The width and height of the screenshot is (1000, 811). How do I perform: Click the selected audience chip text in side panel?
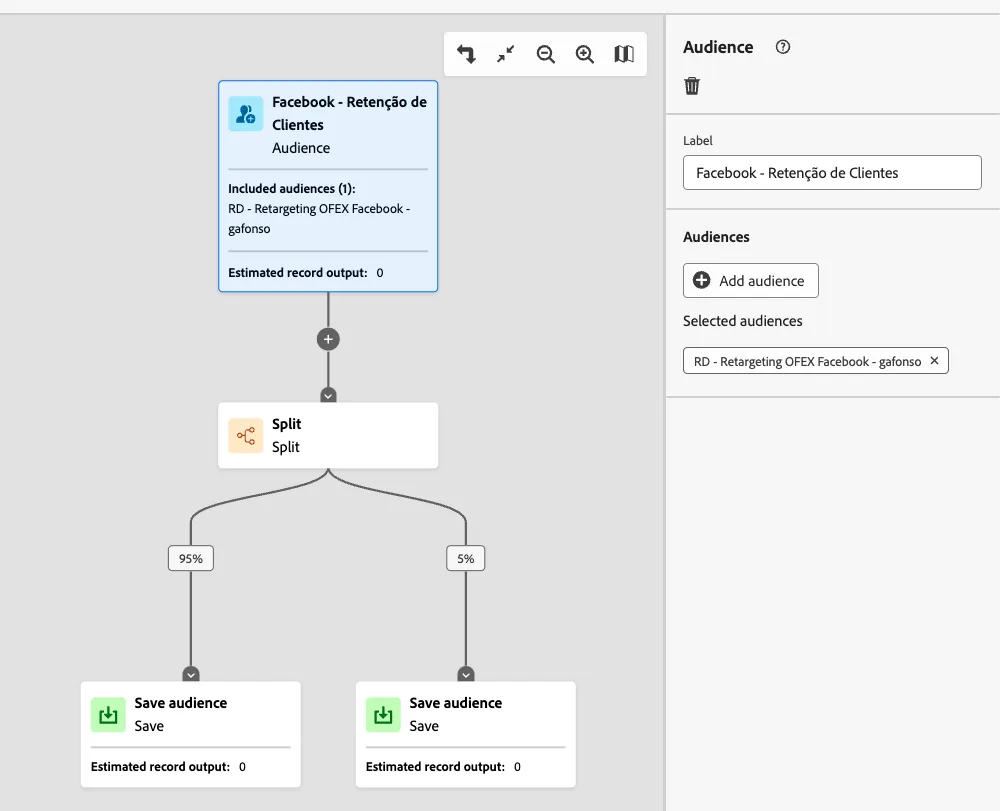[807, 362]
